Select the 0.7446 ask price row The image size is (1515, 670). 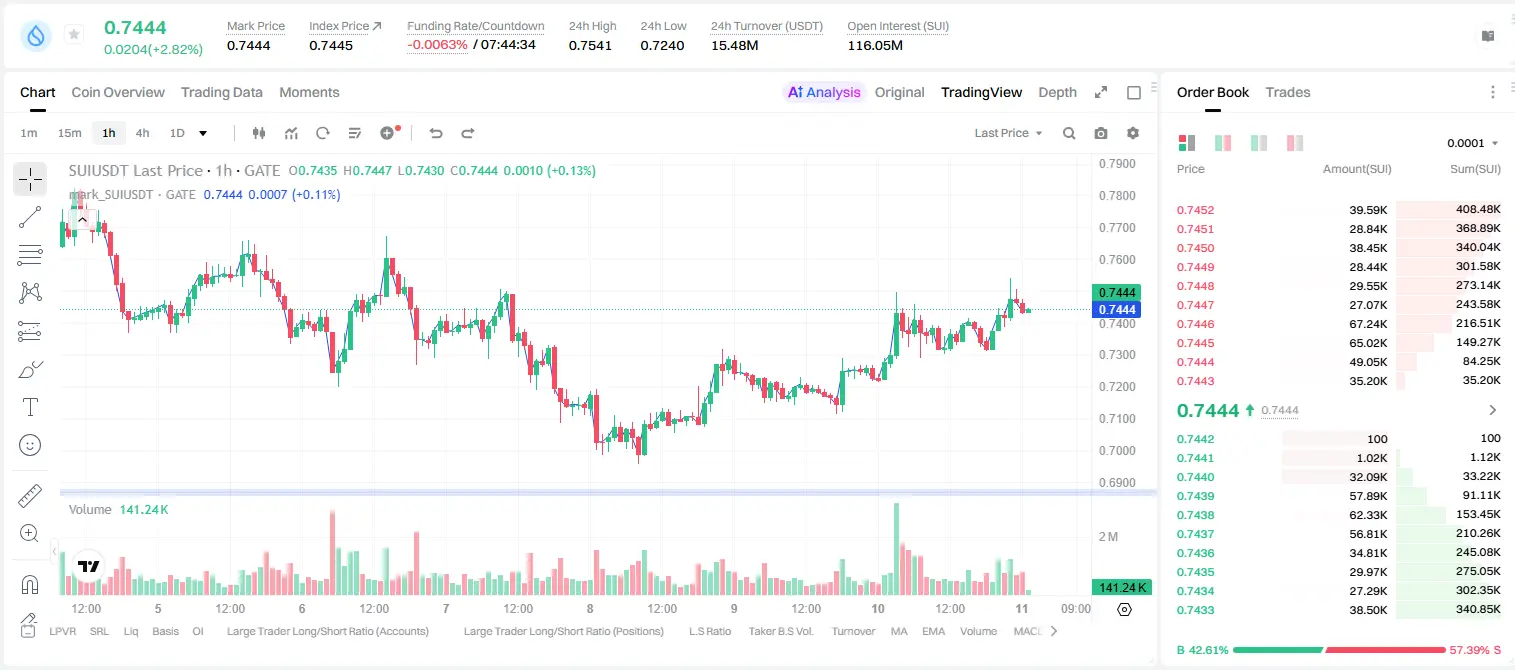click(1339, 324)
